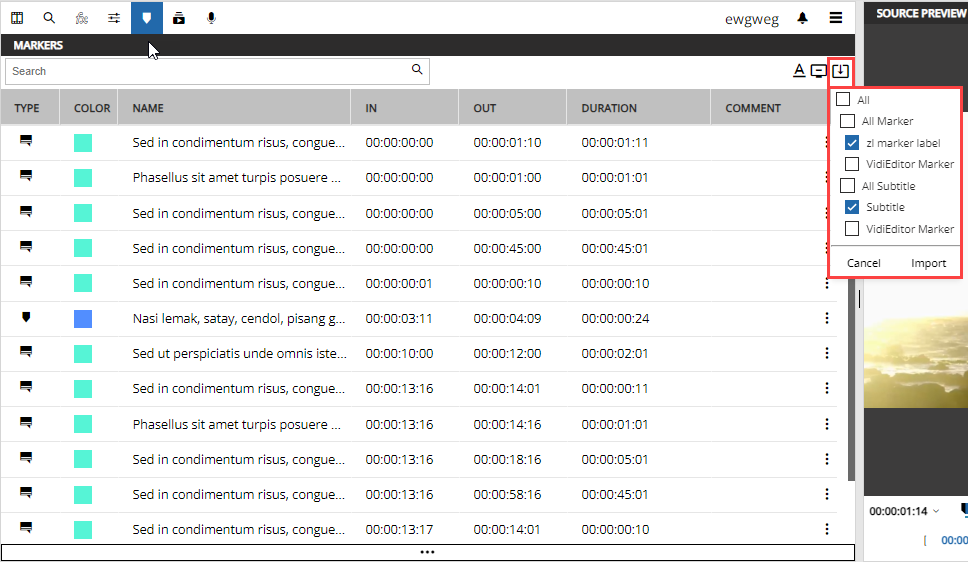Click the notification bell icon
Screen dimensions: 968x562
pyautogui.click(x=802, y=18)
